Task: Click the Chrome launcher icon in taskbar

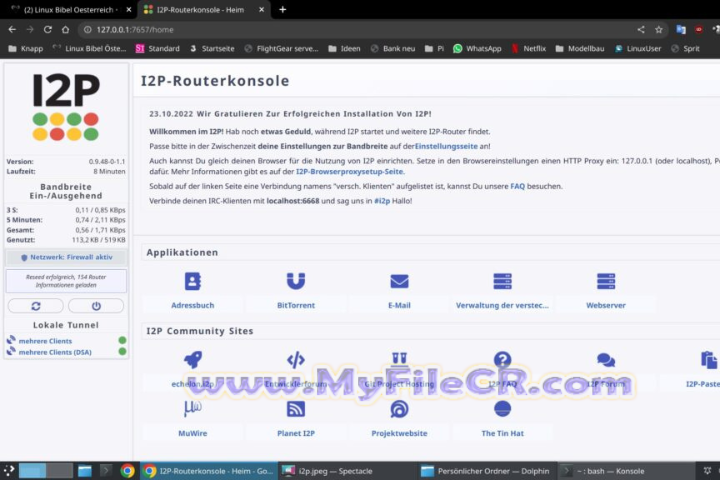Action: click(127, 471)
